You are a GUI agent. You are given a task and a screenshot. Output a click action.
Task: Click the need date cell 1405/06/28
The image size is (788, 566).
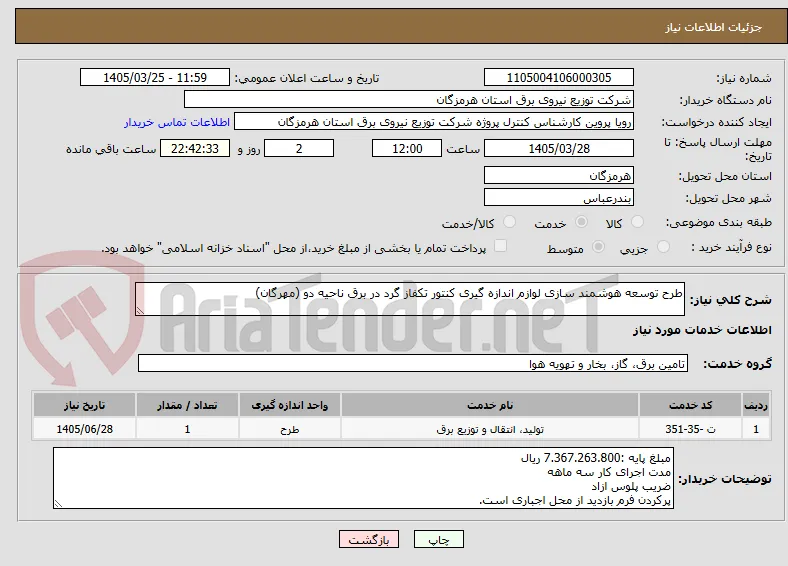click(x=84, y=429)
